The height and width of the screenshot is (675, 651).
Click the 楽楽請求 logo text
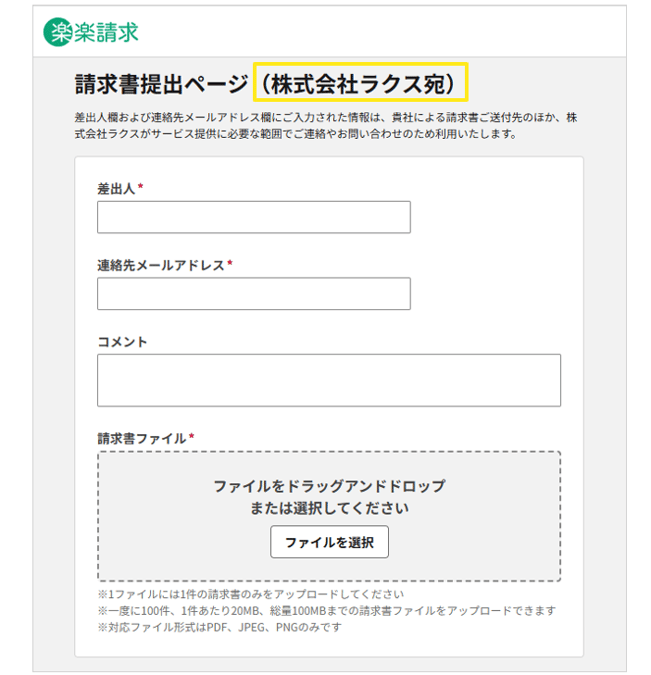pyautogui.click(x=106, y=32)
